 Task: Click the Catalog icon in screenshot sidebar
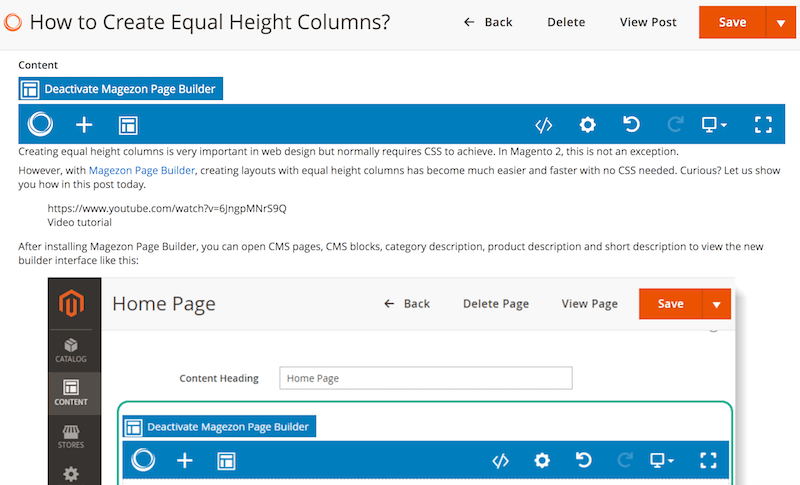tap(71, 349)
